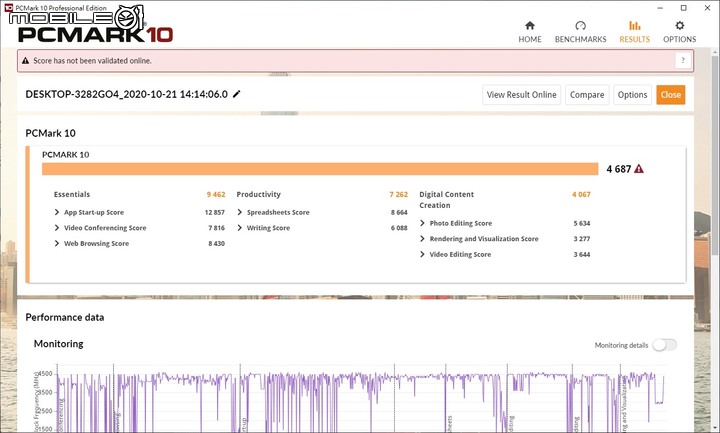This screenshot has height=433, width=720.
Task: Click the alert icon in validation banner
Action: click(x=25, y=61)
